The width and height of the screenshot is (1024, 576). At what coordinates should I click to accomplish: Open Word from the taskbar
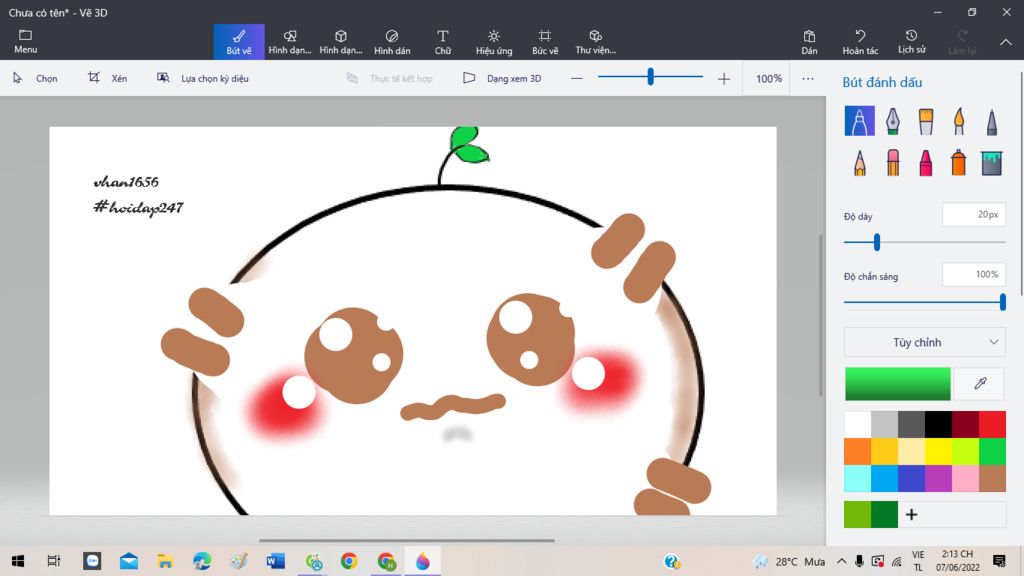pos(276,561)
